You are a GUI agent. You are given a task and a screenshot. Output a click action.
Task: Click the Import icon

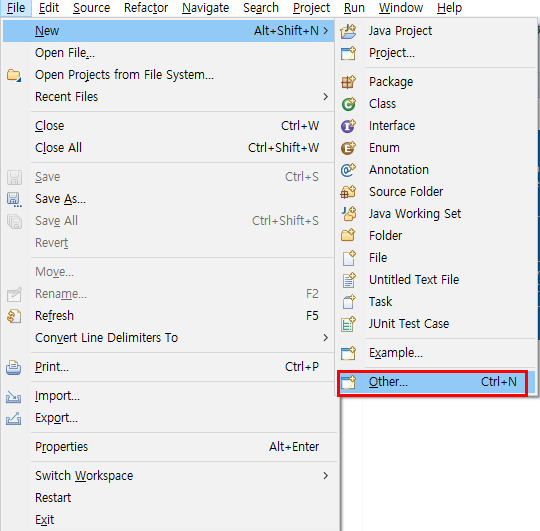point(14,396)
